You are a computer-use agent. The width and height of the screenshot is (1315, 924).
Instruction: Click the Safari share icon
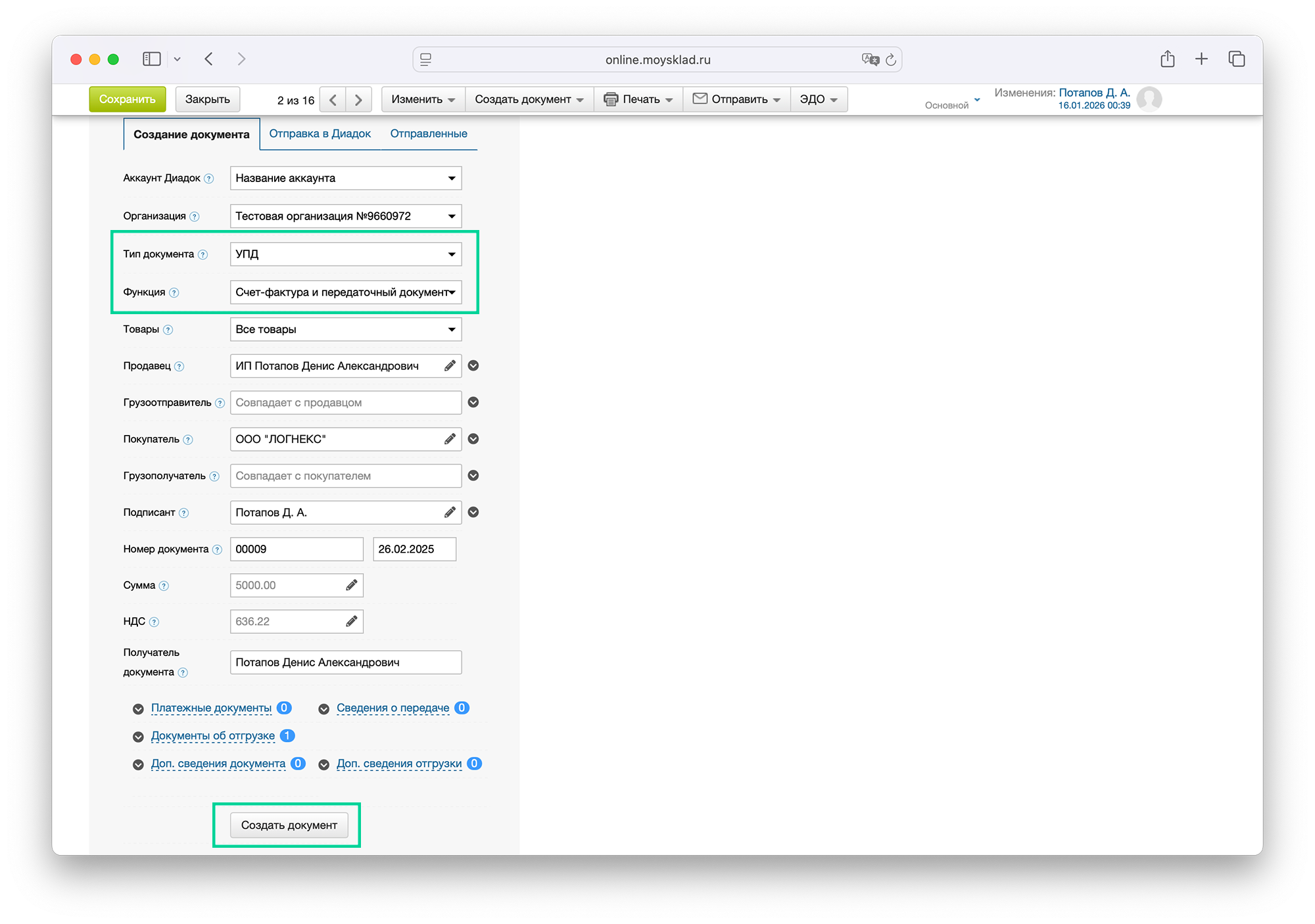(1167, 59)
